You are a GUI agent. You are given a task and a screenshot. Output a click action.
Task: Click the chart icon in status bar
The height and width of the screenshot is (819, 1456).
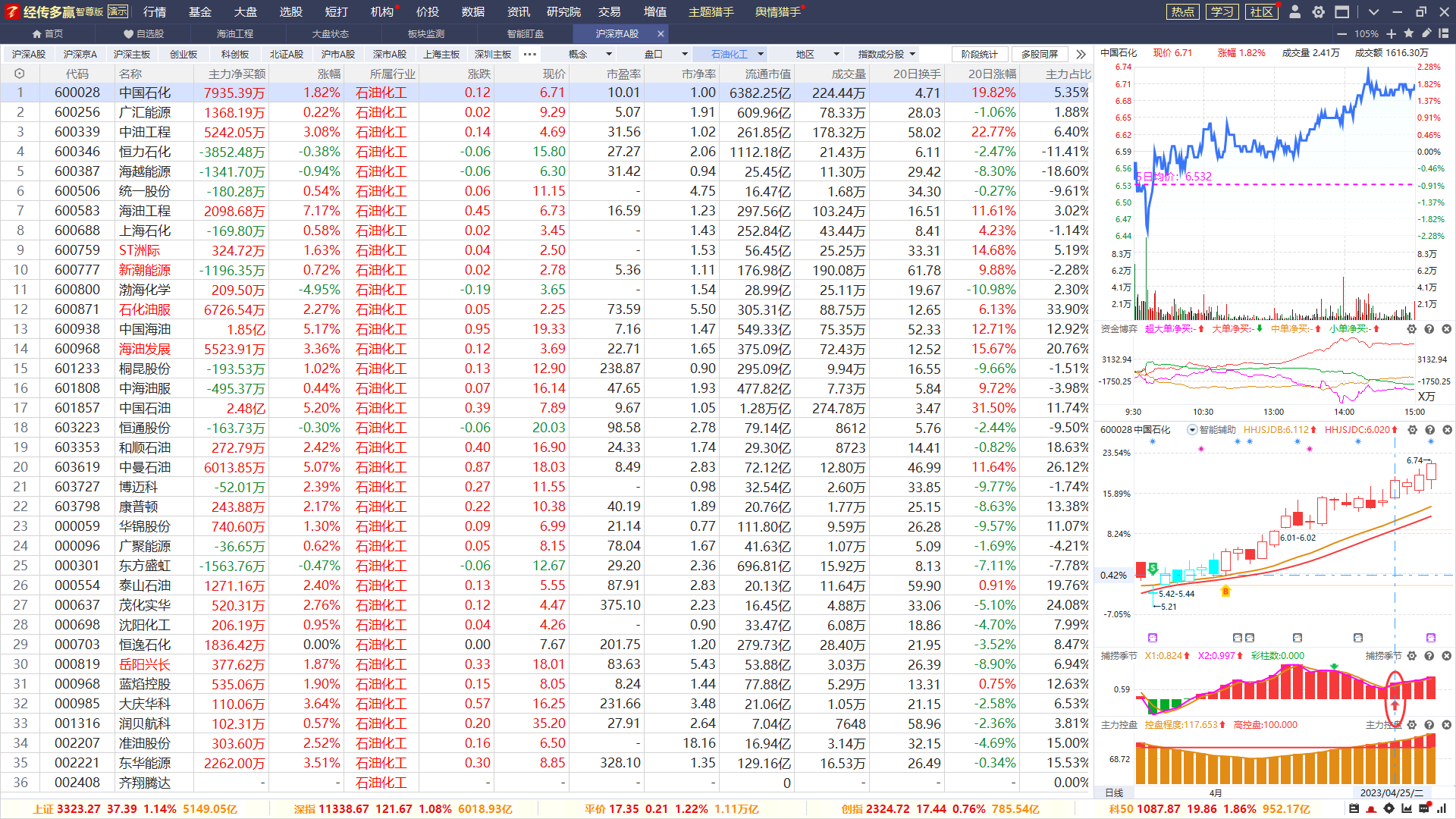(1407, 809)
